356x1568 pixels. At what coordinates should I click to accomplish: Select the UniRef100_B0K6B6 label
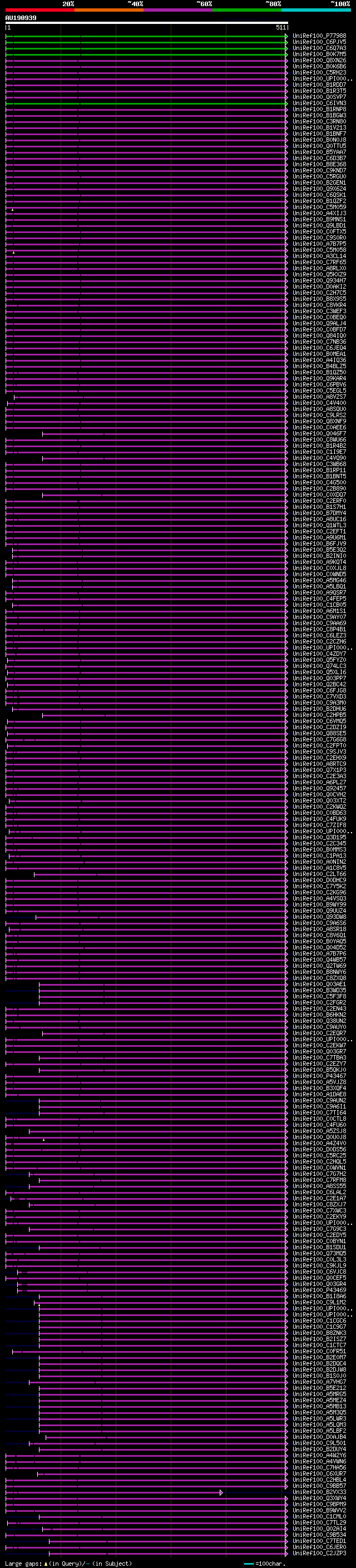click(x=319, y=66)
